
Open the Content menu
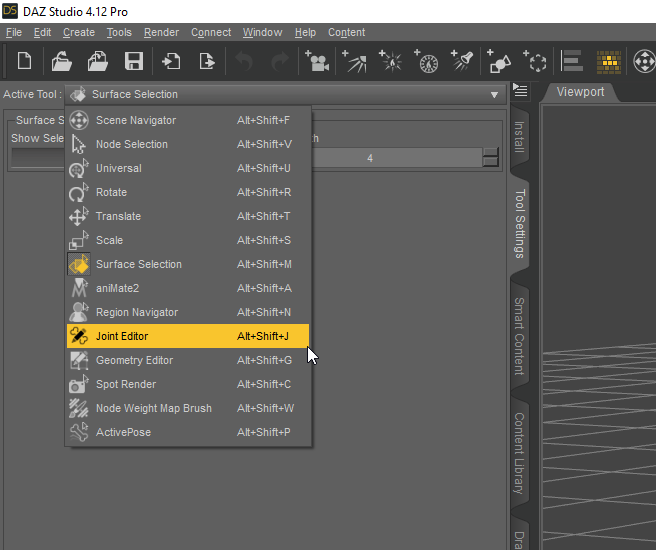(346, 32)
